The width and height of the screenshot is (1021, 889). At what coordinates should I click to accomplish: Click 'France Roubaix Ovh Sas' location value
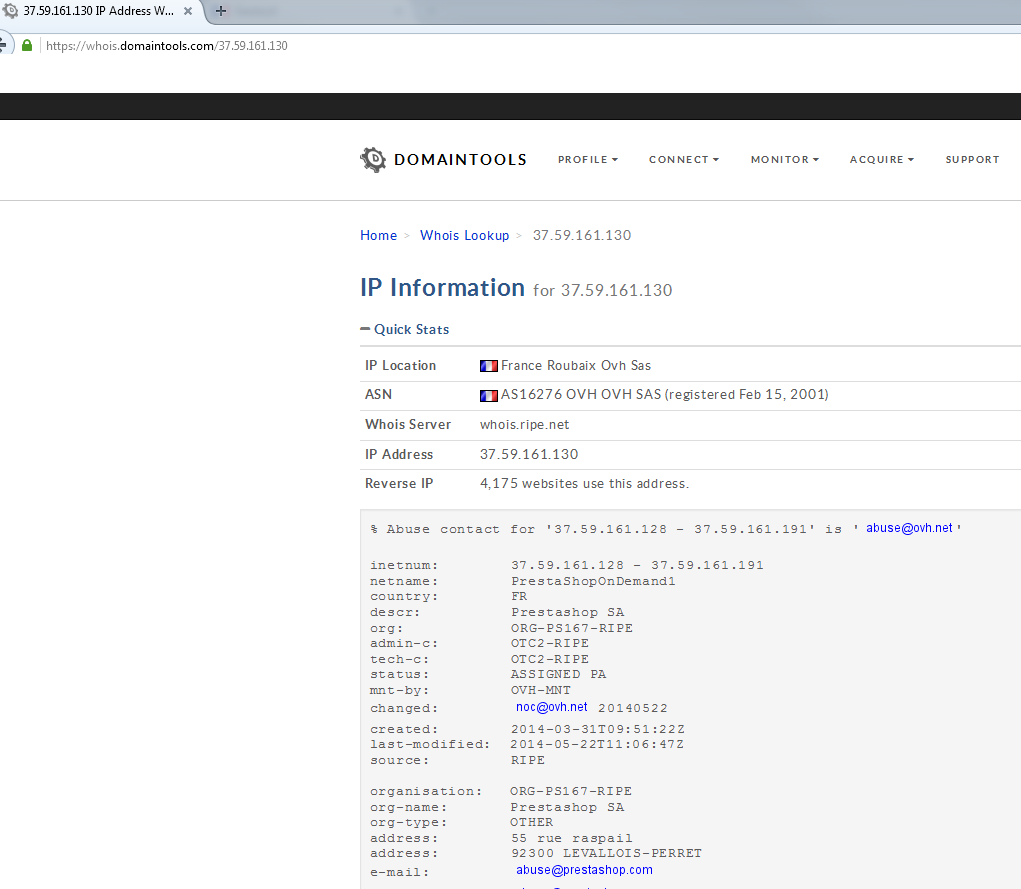(576, 366)
